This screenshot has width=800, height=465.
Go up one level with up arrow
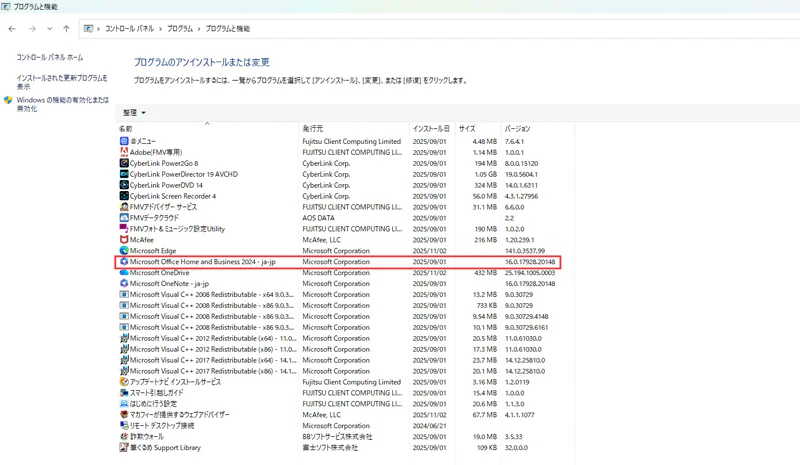66,29
